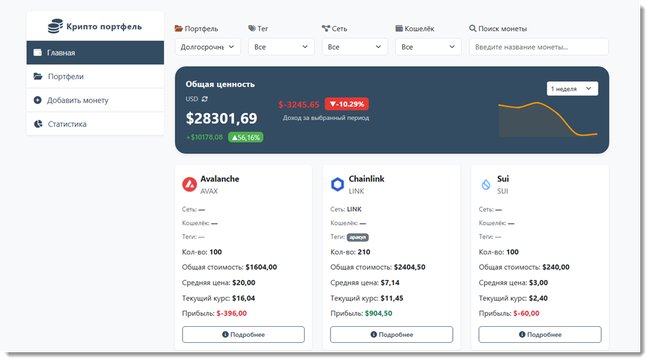Open the Портфель dropdown showing Долгосрочный

pyautogui.click(x=207, y=47)
